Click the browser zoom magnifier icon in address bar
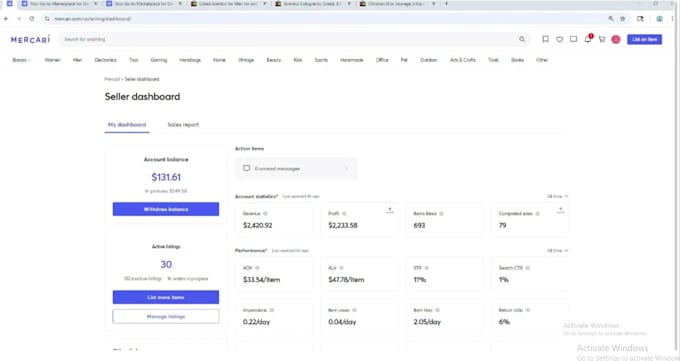680x361 pixels. [611, 19]
